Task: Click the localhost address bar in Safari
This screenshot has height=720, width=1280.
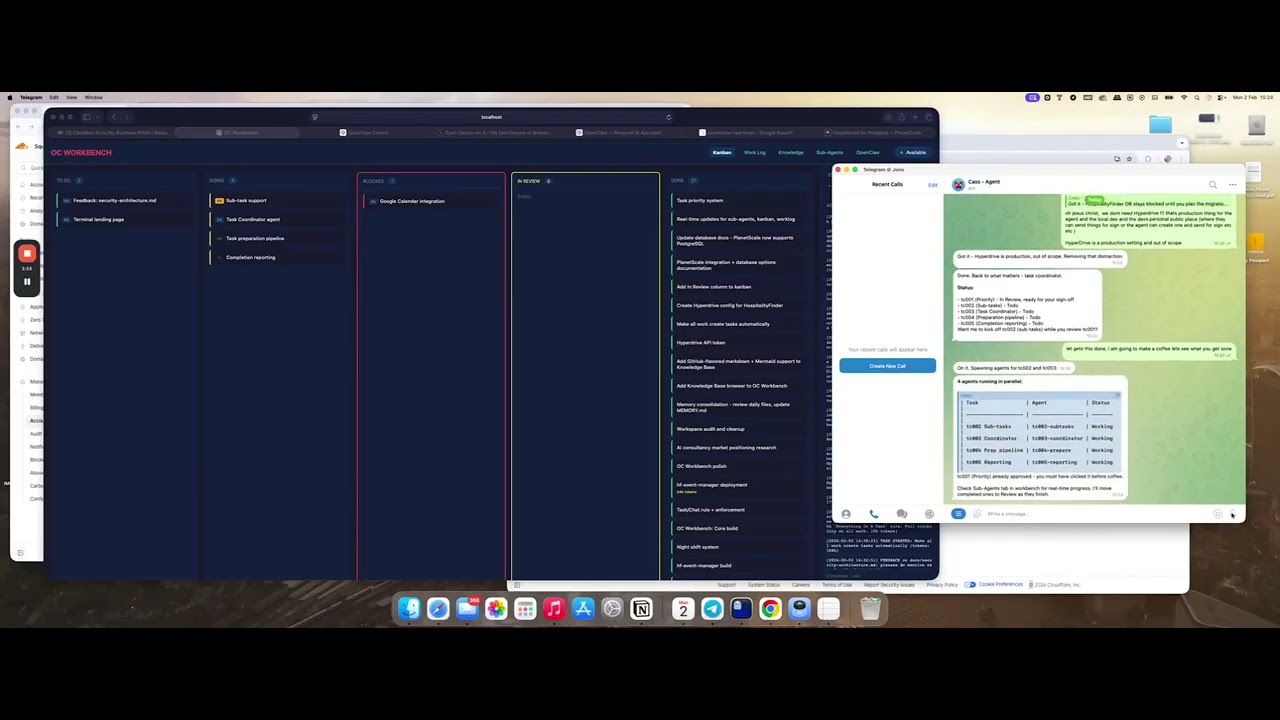Action: (491, 117)
